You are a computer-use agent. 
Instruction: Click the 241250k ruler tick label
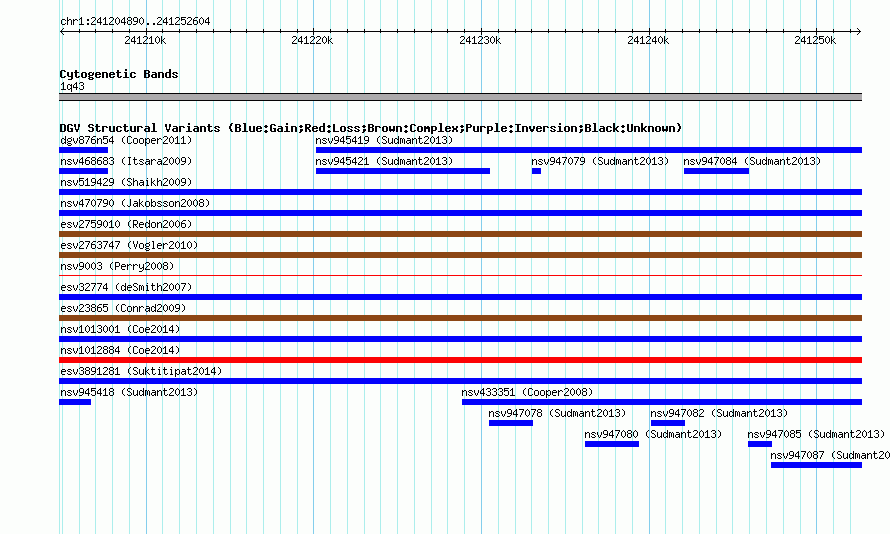coord(815,40)
